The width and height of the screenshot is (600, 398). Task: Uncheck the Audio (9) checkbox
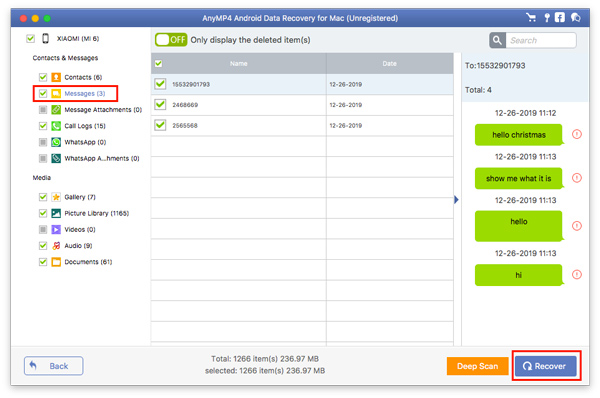click(43, 246)
